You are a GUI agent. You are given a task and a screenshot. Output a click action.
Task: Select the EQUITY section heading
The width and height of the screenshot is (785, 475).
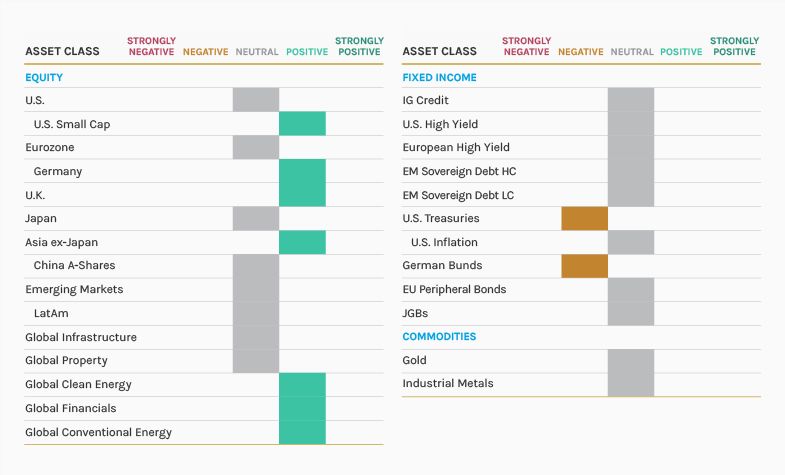(44, 77)
